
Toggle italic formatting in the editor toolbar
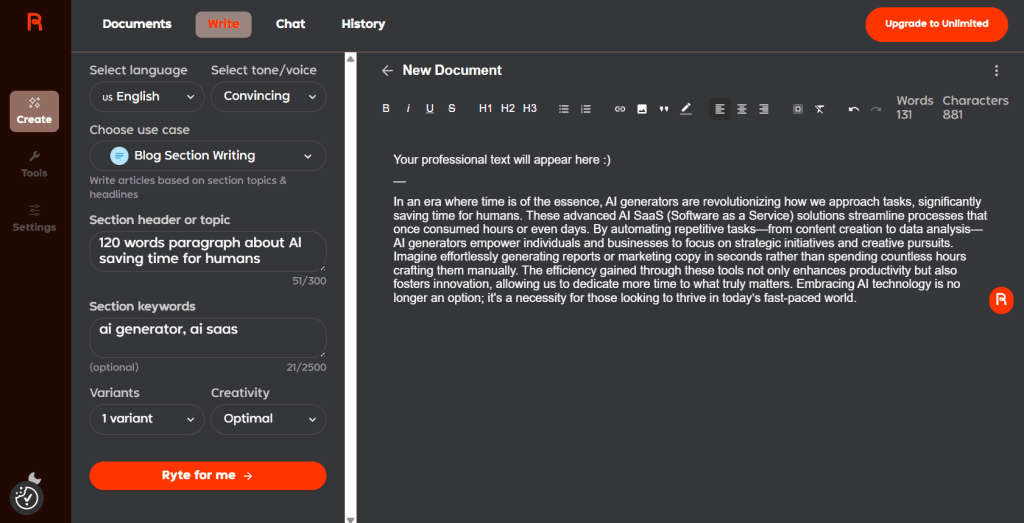pyautogui.click(x=408, y=109)
